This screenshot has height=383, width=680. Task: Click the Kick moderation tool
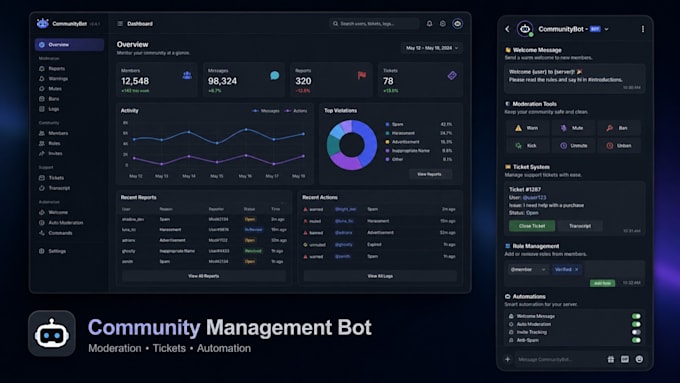click(x=527, y=146)
